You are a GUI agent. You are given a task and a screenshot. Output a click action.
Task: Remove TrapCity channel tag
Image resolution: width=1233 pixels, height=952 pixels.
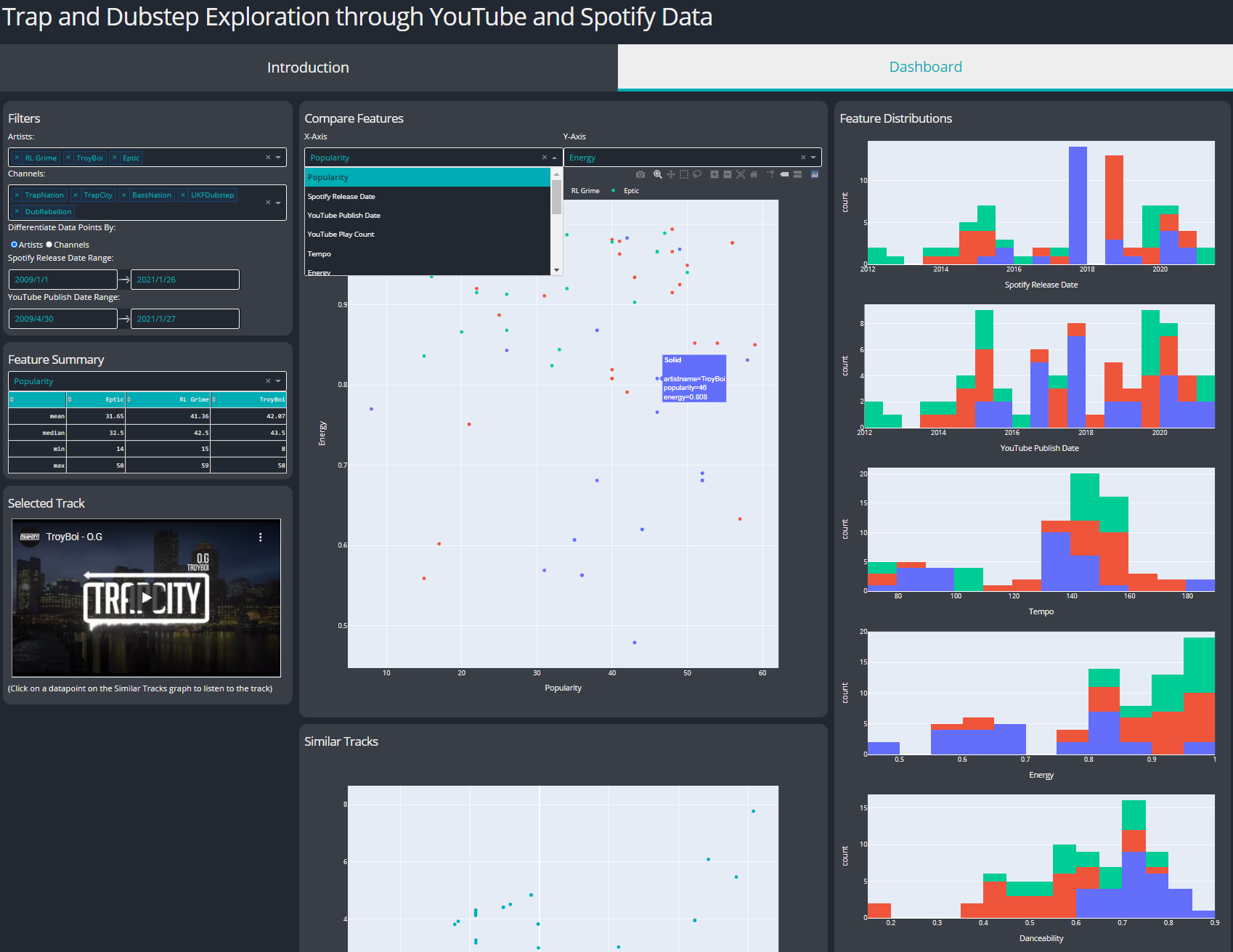pos(76,195)
